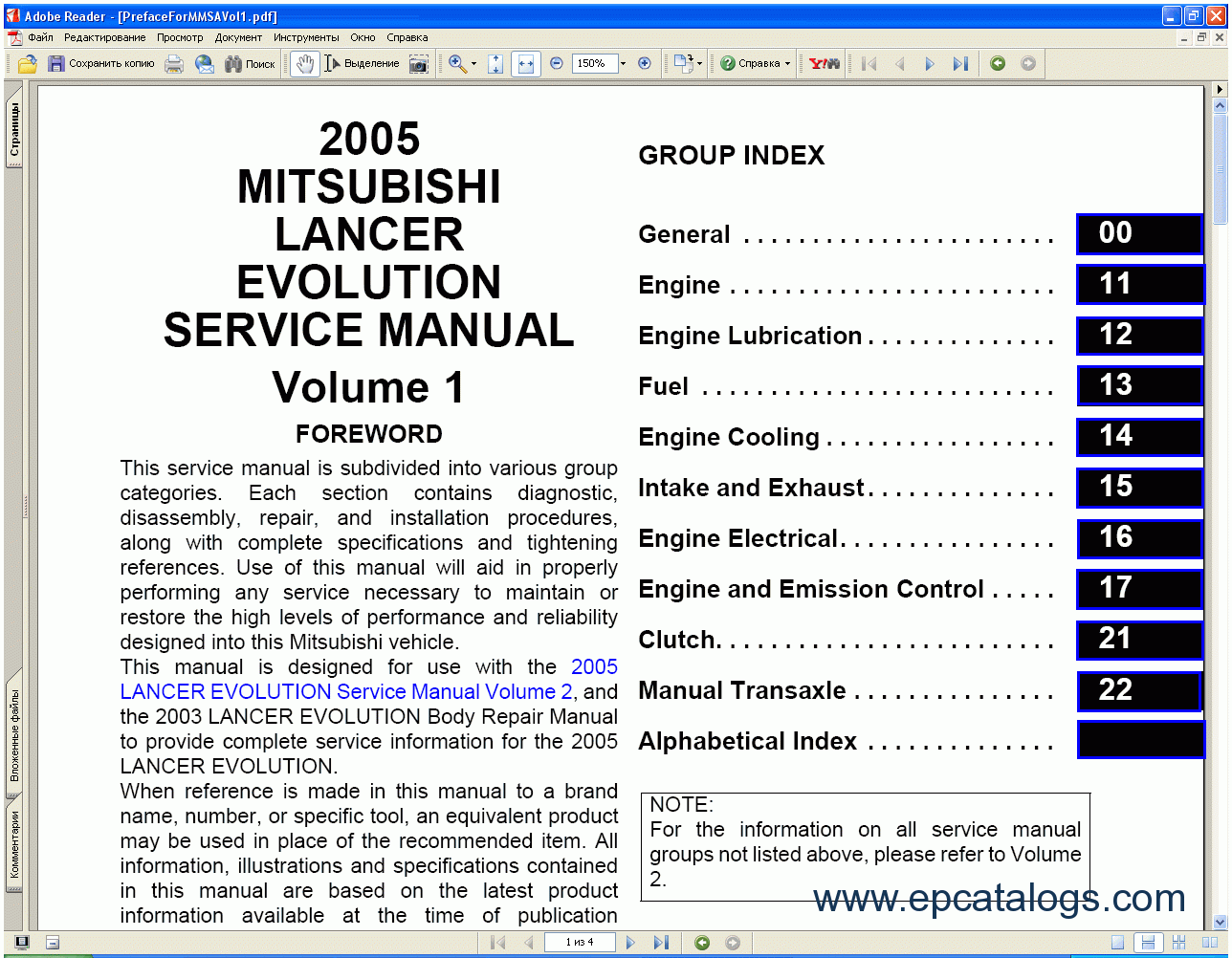Click the navigation pane splitter handle
This screenshot has height=958, width=1232.
click(27, 505)
